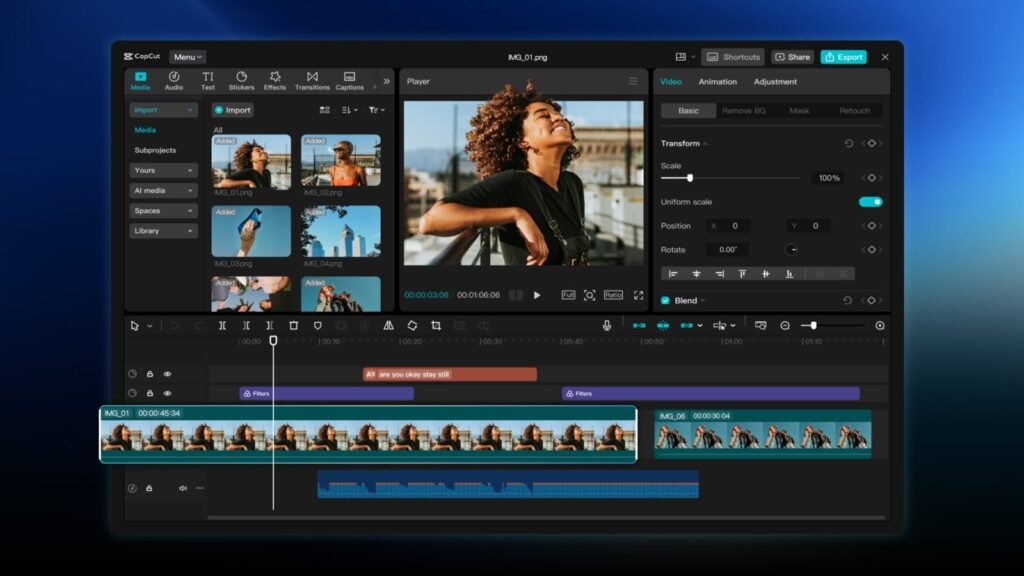Add a keyframe for Scale
Viewport: 1024px width, 576px height.
click(x=871, y=178)
